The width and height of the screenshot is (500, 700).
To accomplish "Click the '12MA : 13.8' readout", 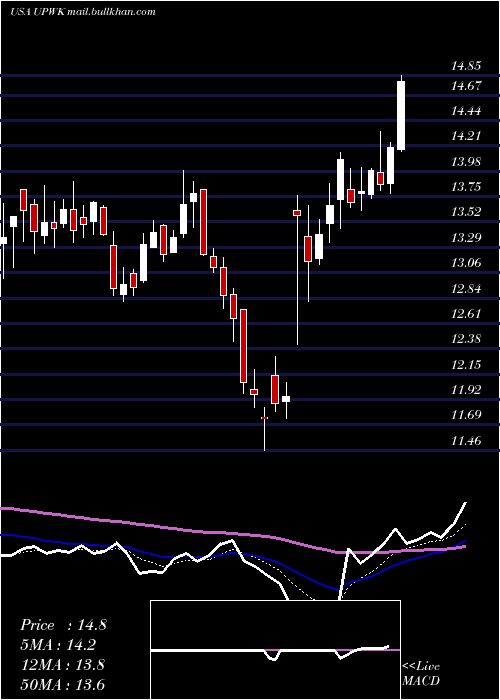I will (62, 665).
